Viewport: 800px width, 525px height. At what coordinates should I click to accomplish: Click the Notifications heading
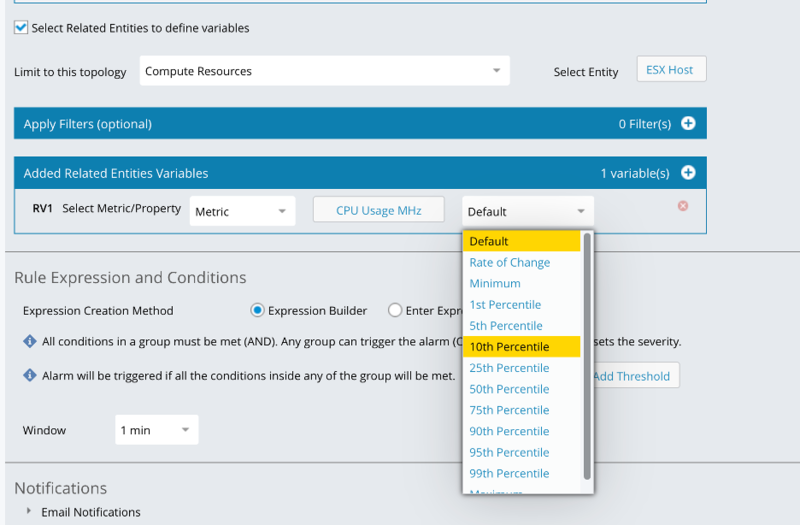[61, 488]
